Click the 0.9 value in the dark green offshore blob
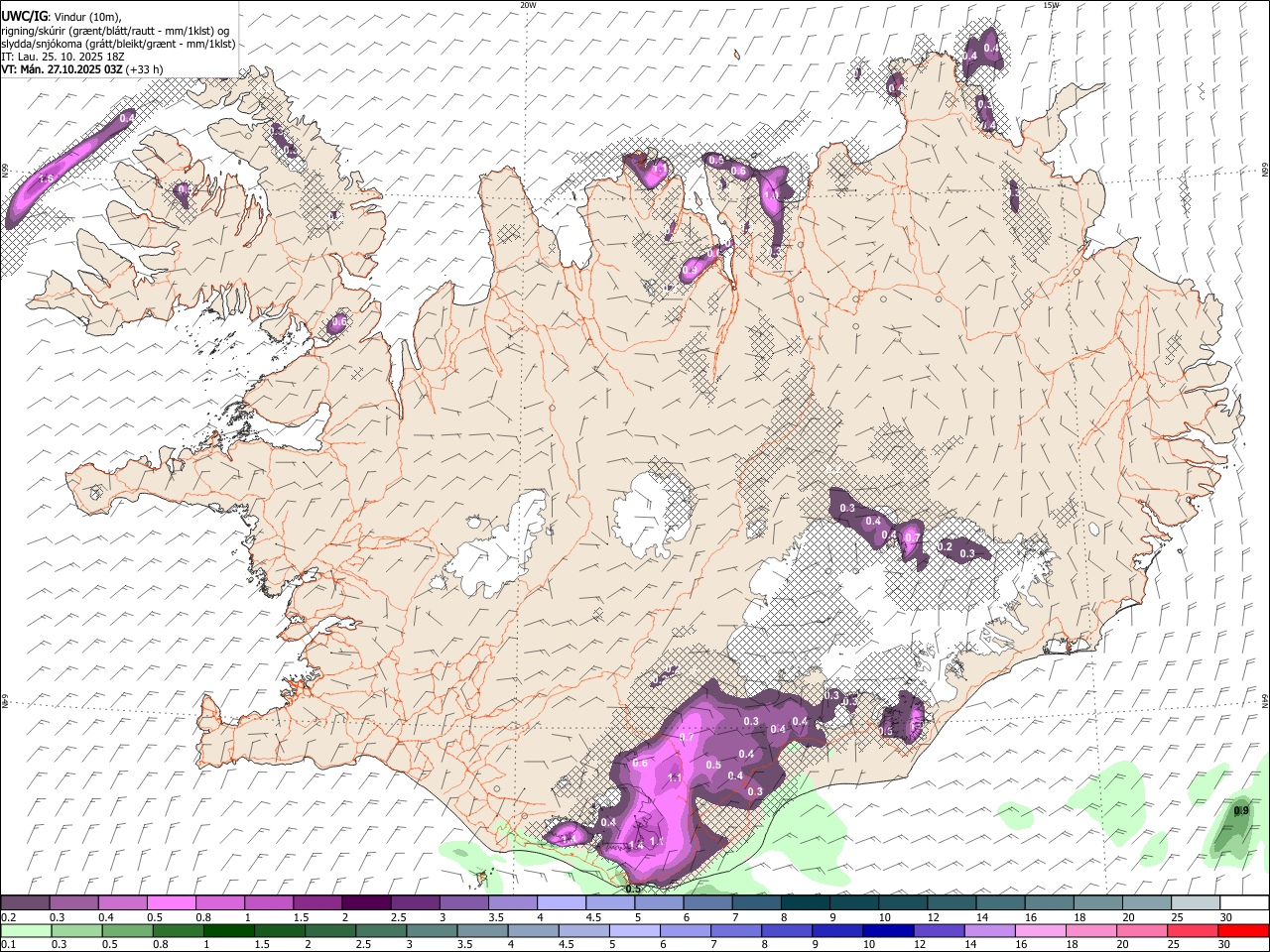This screenshot has height=952, width=1270. pyautogui.click(x=1240, y=811)
